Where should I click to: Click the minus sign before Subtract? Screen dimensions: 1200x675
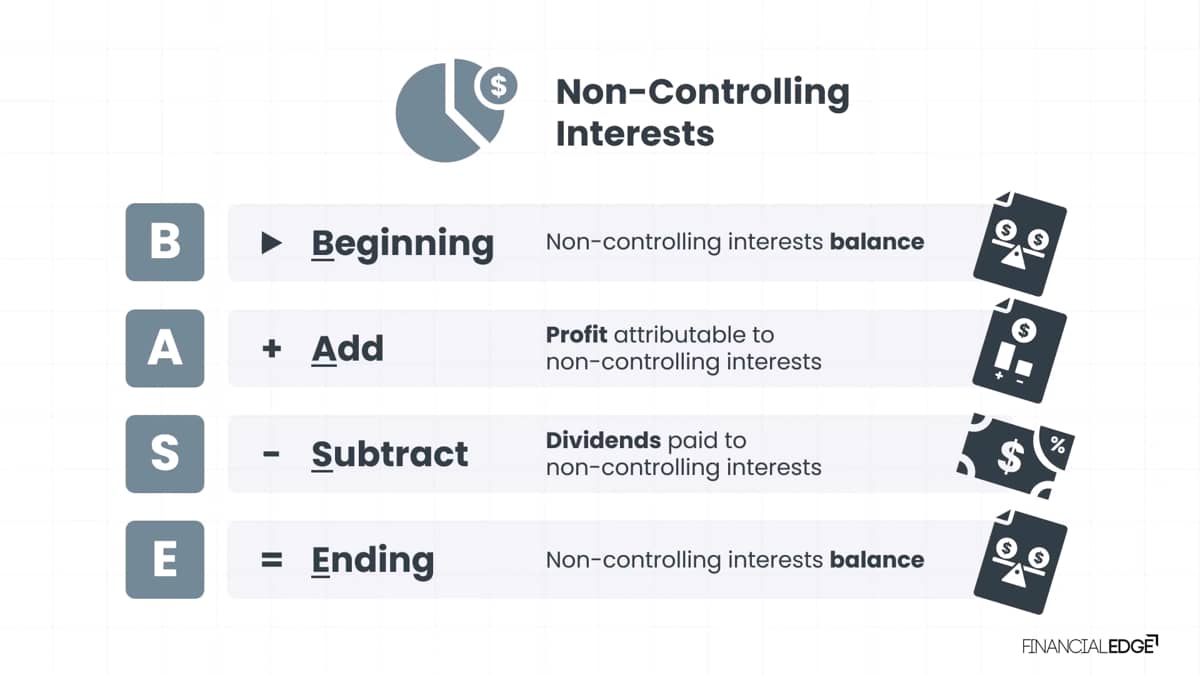pyautogui.click(x=271, y=455)
